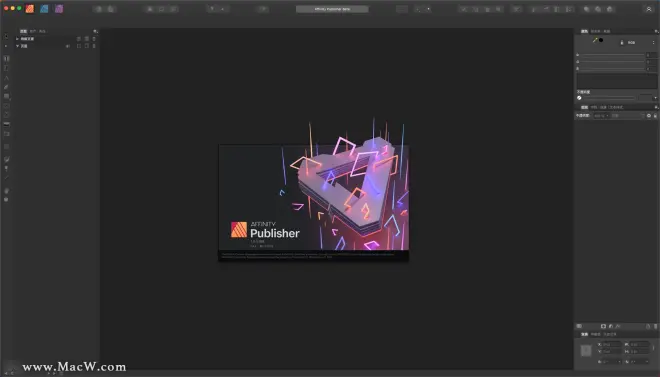This screenshot has height=377, width=660.
Task: Collapse the Pages section in the Pages panel
Action: (17, 46)
